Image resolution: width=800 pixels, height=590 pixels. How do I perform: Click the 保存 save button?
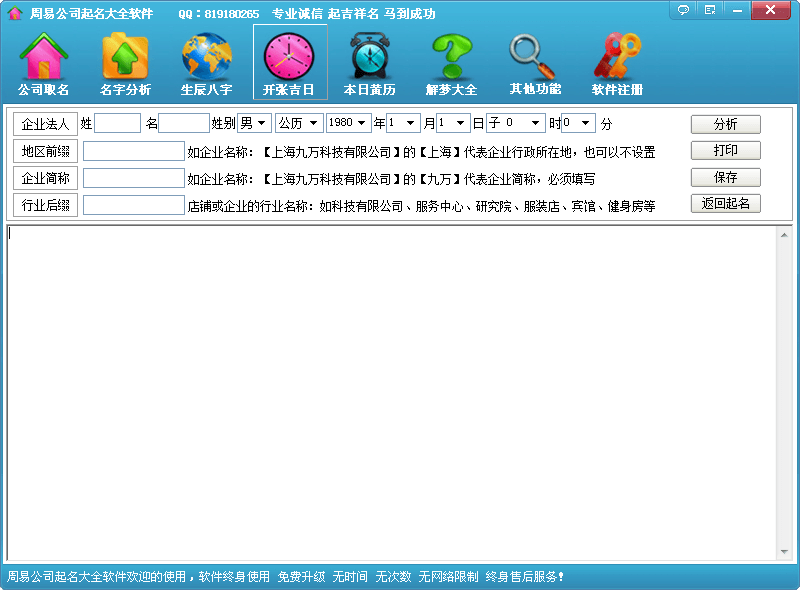725,177
